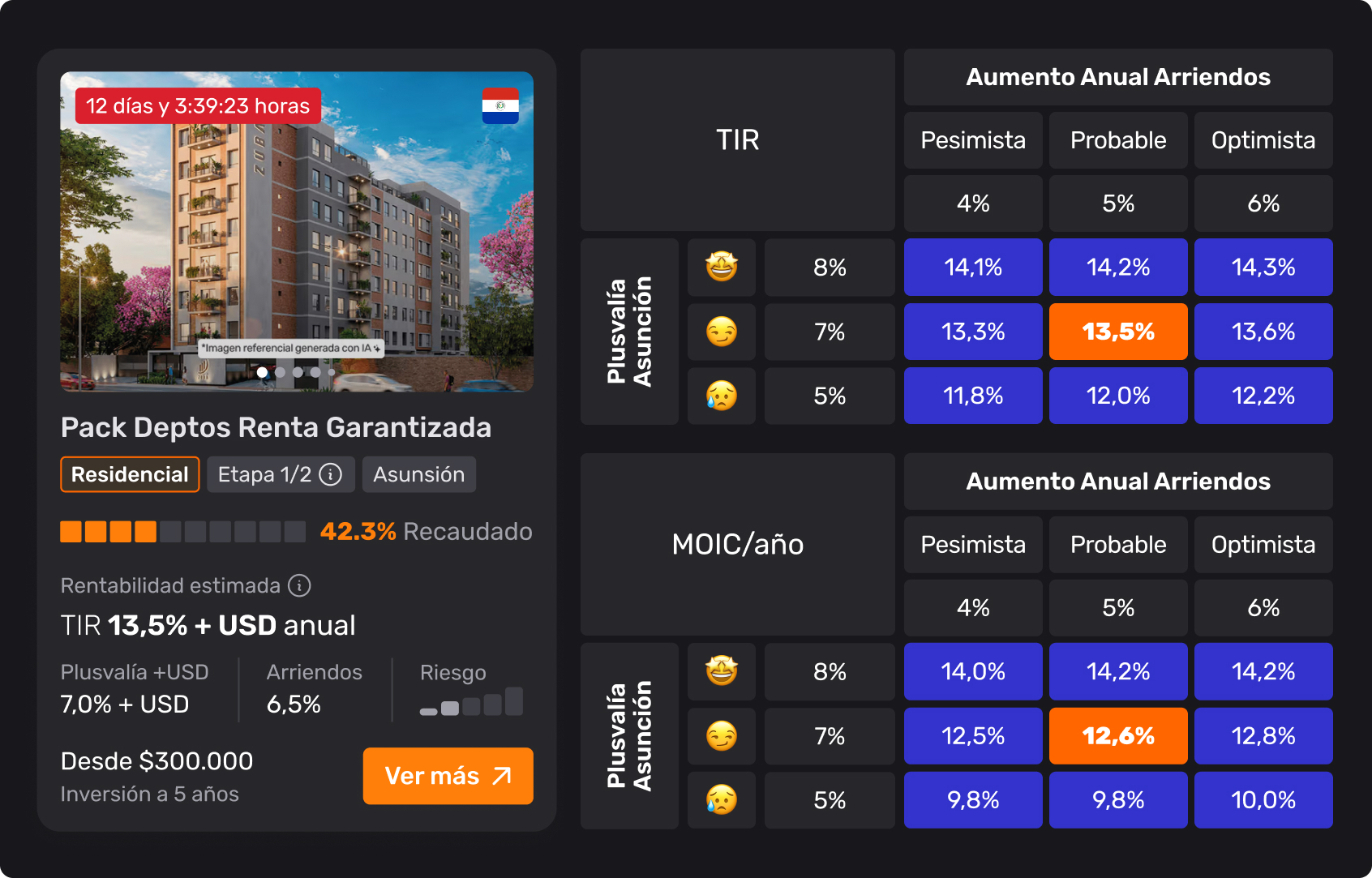Click the star-eyed emoji in the MOIC/año table
1372x878 pixels.
(x=721, y=671)
